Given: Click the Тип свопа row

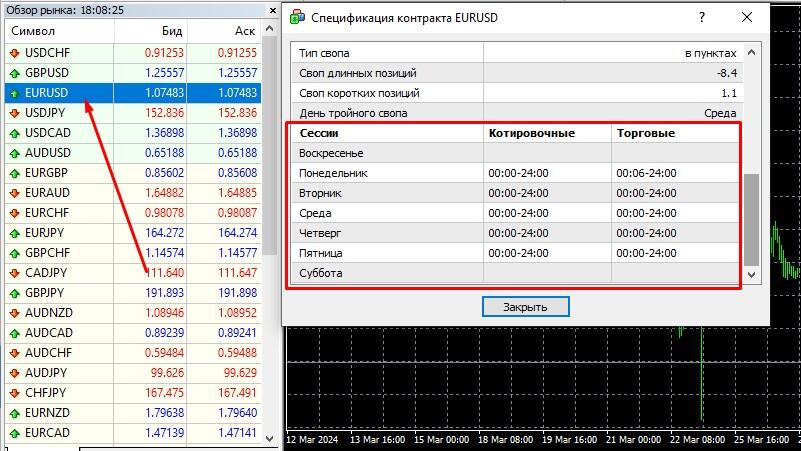Looking at the screenshot, I should click(x=517, y=53).
